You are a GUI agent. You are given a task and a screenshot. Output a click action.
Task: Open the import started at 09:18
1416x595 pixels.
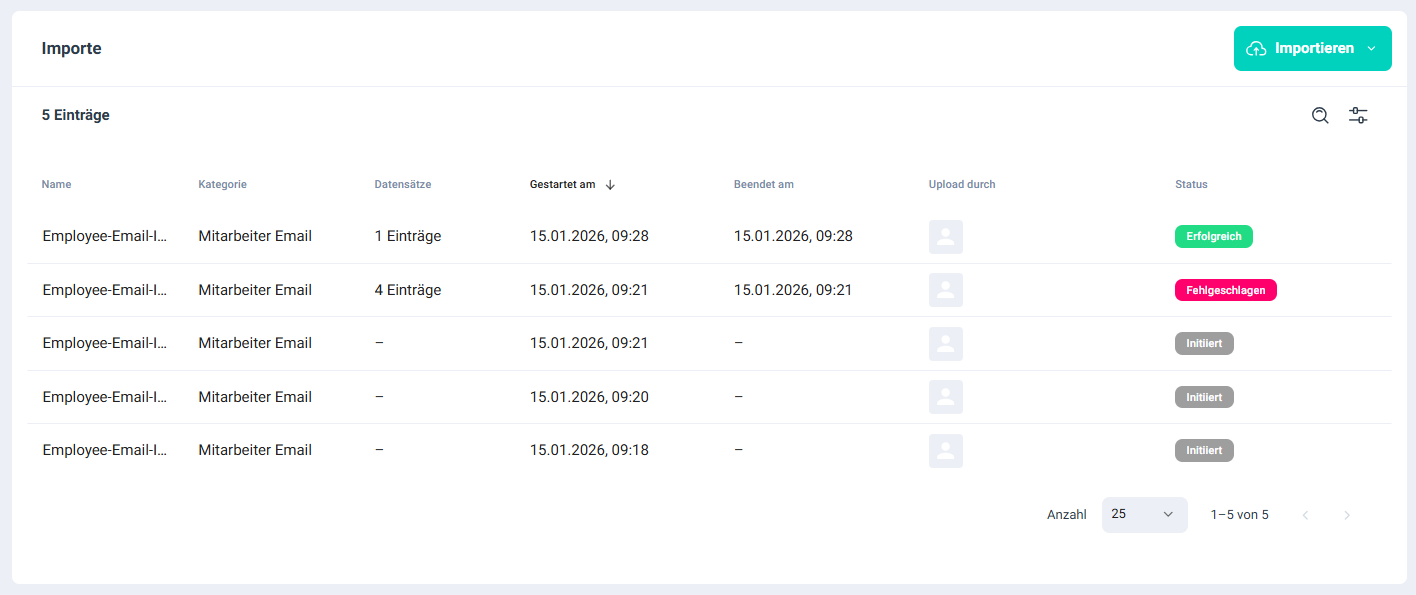tap(104, 450)
